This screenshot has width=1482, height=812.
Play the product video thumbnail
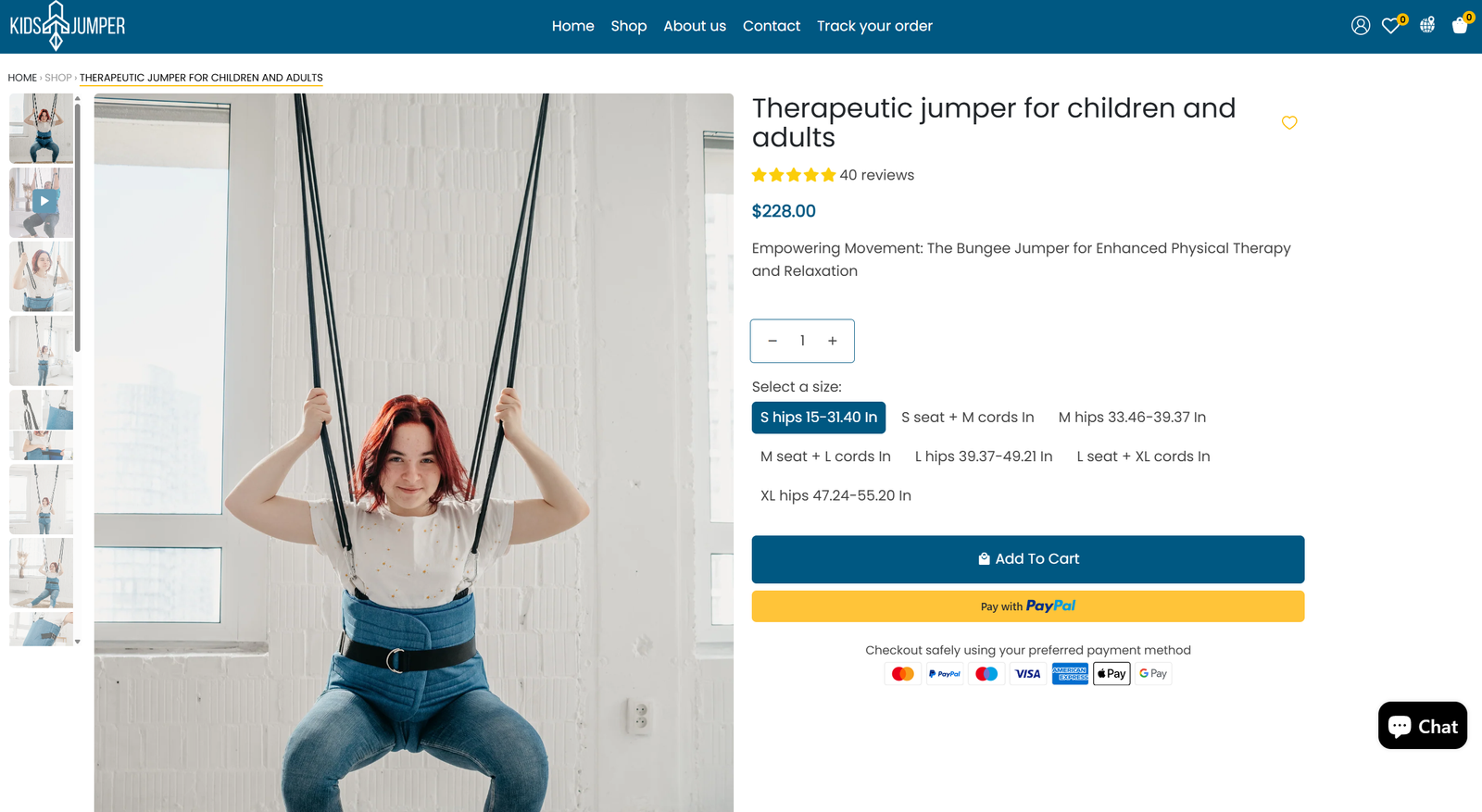pos(42,202)
